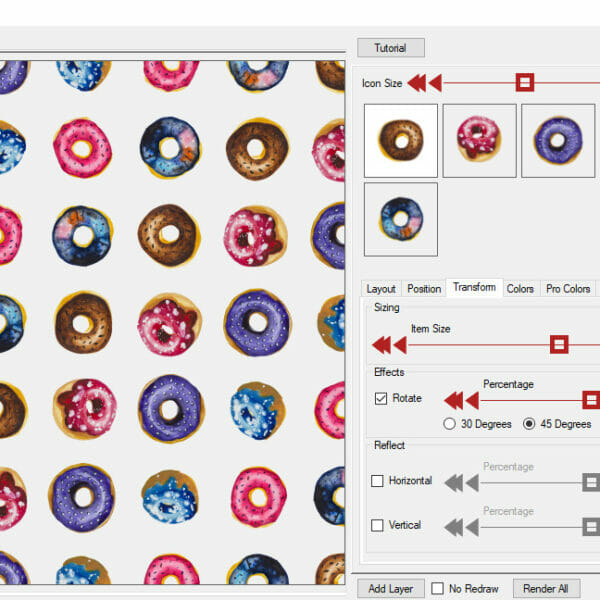Image resolution: width=600 pixels, height=600 pixels.
Task: Click the Horizontal percentage slider handle
Action: 591,483
